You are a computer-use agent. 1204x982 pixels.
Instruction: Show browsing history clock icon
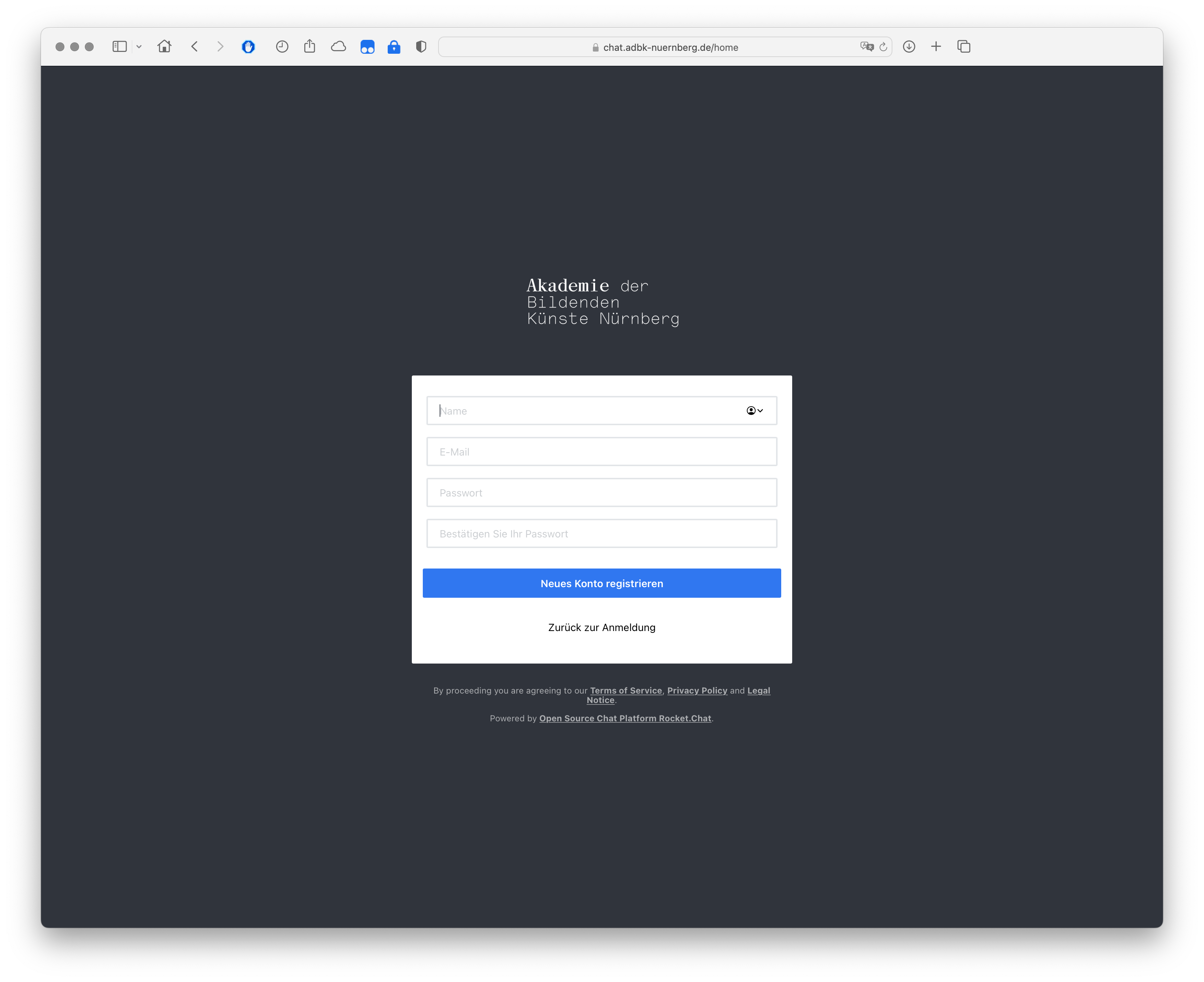[282, 47]
